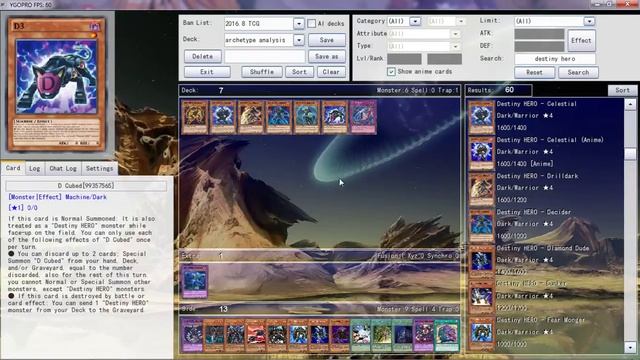Click the Sort button above the results list
The width and height of the screenshot is (640, 360).
[x=622, y=90]
